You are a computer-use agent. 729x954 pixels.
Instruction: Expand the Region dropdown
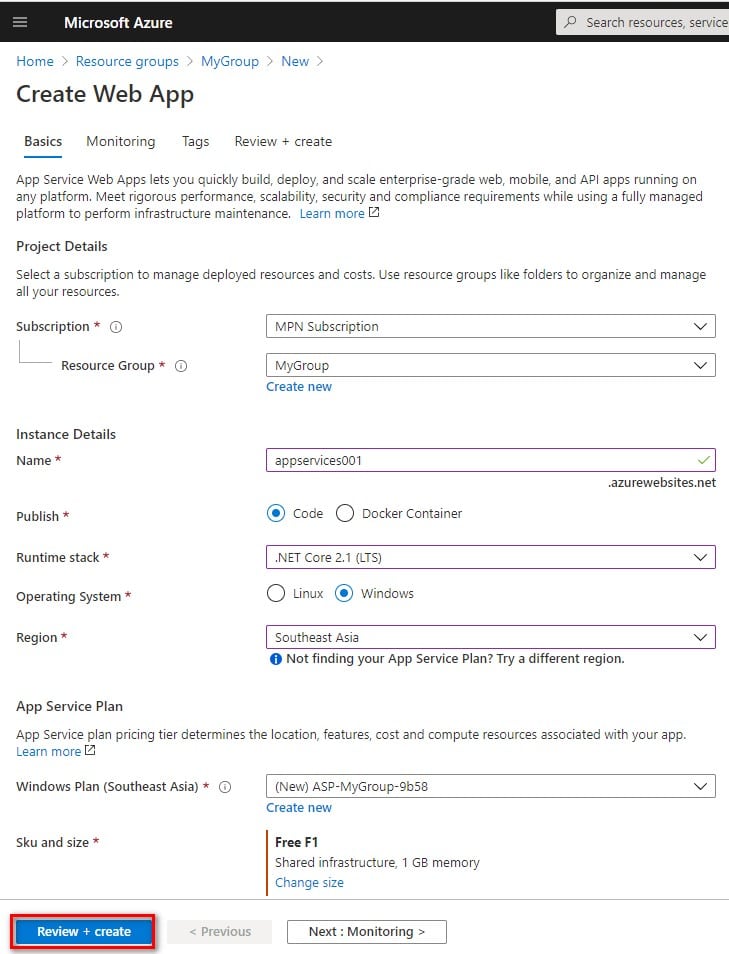click(490, 637)
